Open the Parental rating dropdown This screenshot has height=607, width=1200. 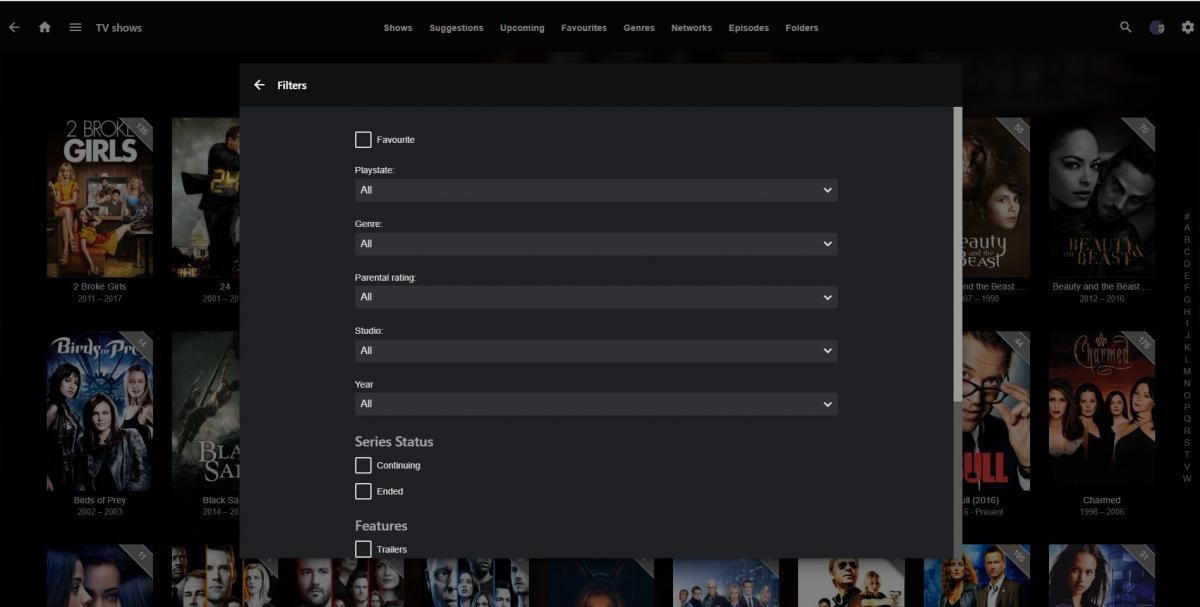pyautogui.click(x=596, y=297)
